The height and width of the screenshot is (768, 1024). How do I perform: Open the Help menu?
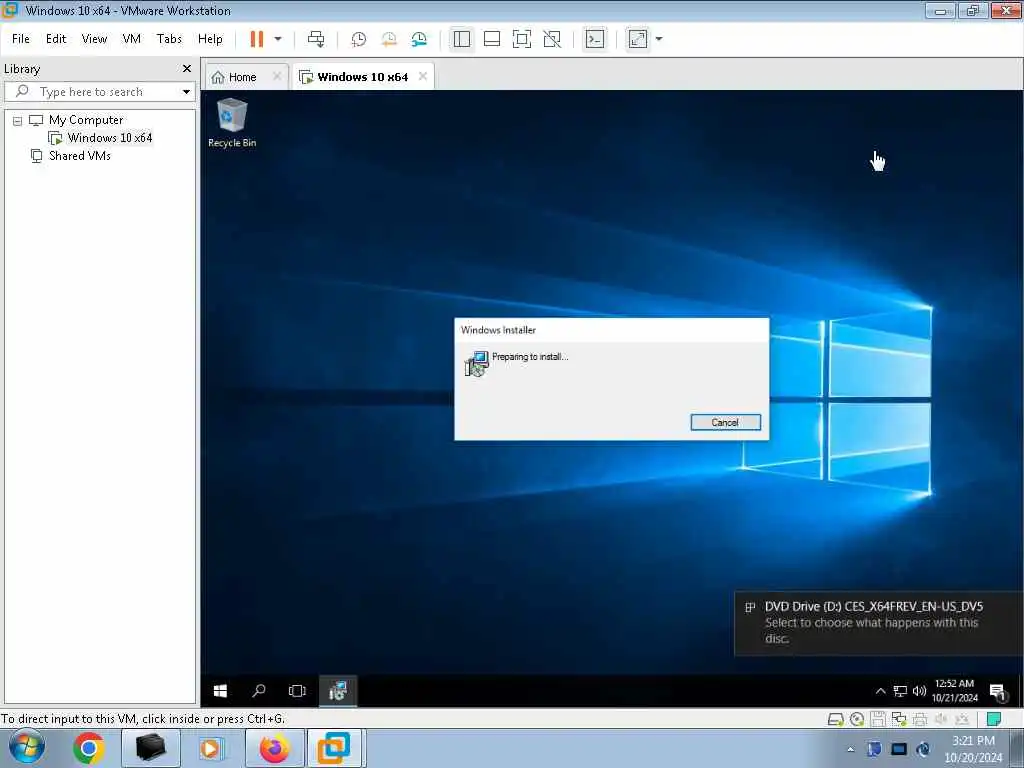click(210, 39)
